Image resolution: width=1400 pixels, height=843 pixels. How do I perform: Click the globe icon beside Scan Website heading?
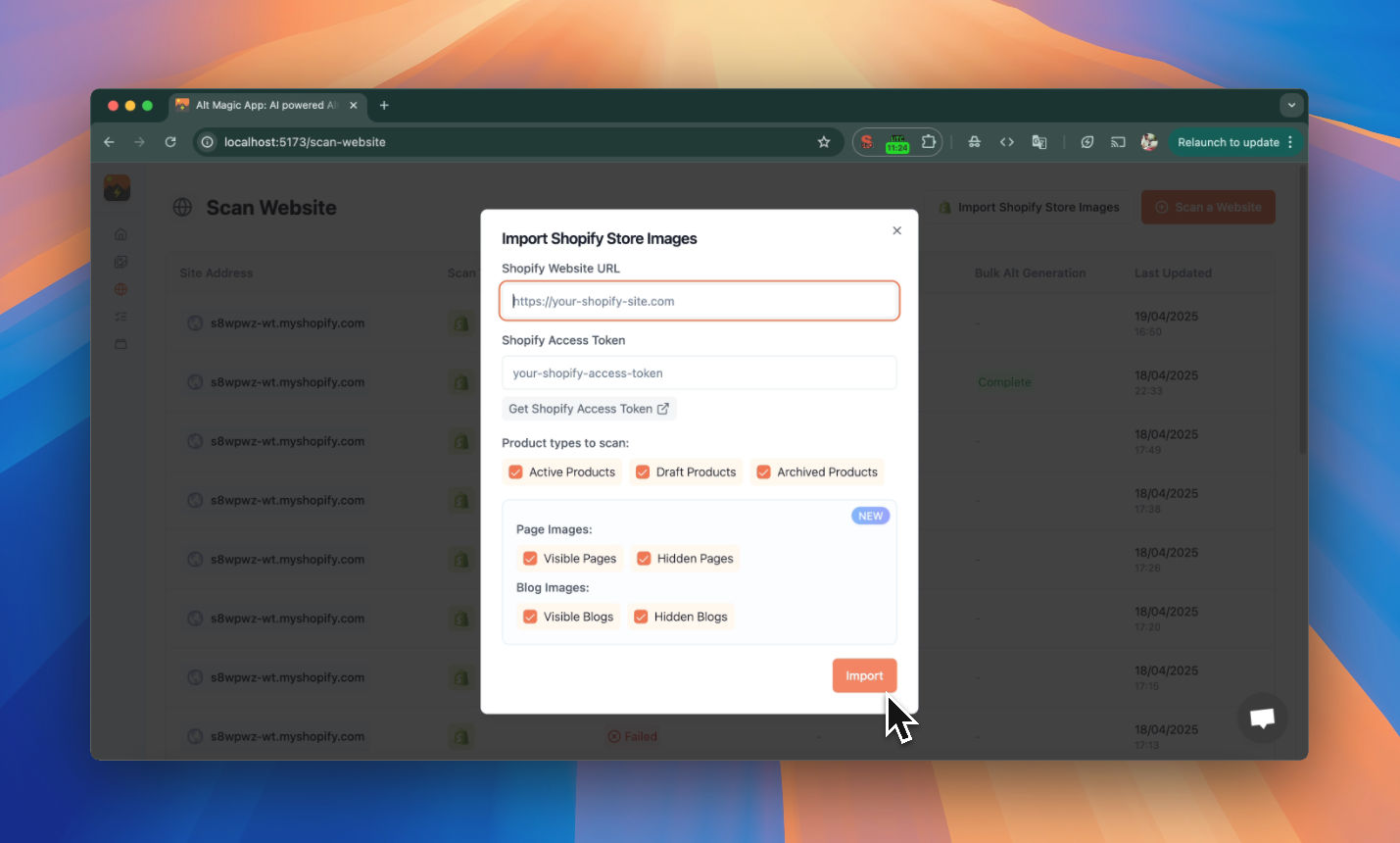[182, 207]
